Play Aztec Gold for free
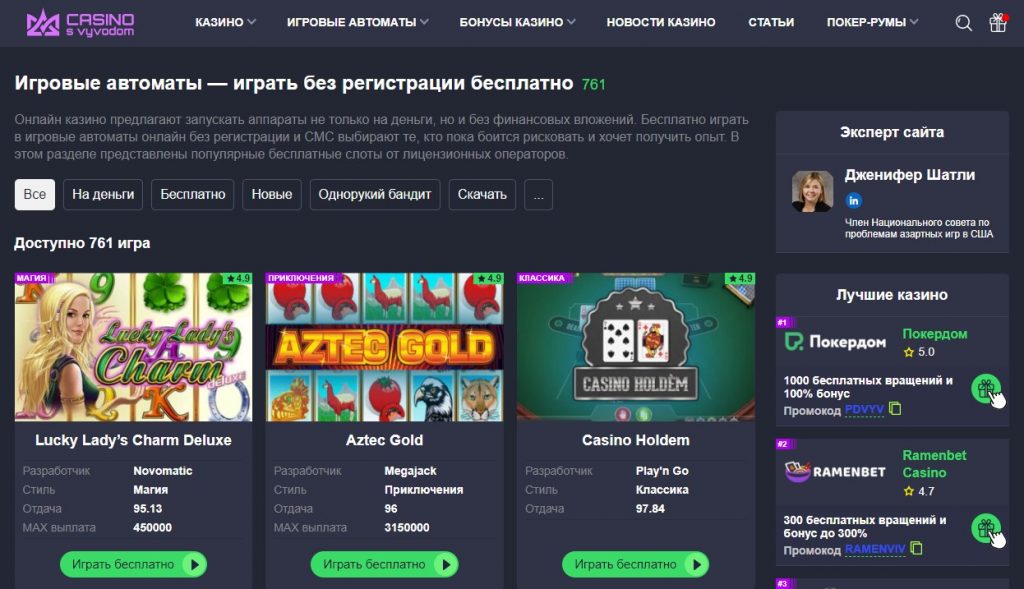The height and width of the screenshot is (589, 1024). click(x=385, y=564)
